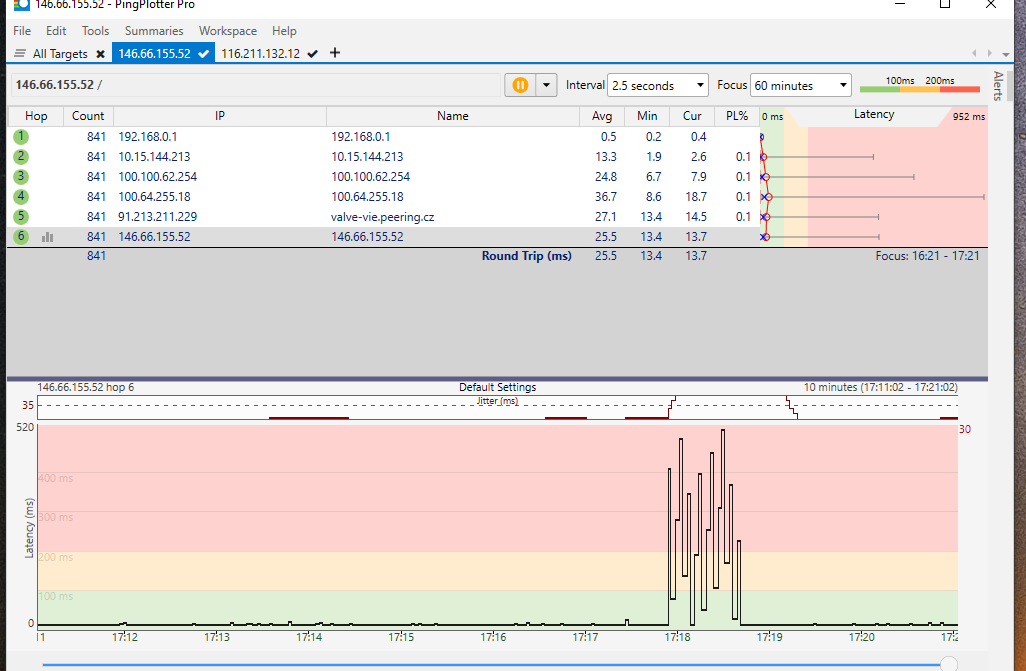Click checkmark on the 116.211.132.12 tab
This screenshot has width=1026, height=671.
point(313,54)
